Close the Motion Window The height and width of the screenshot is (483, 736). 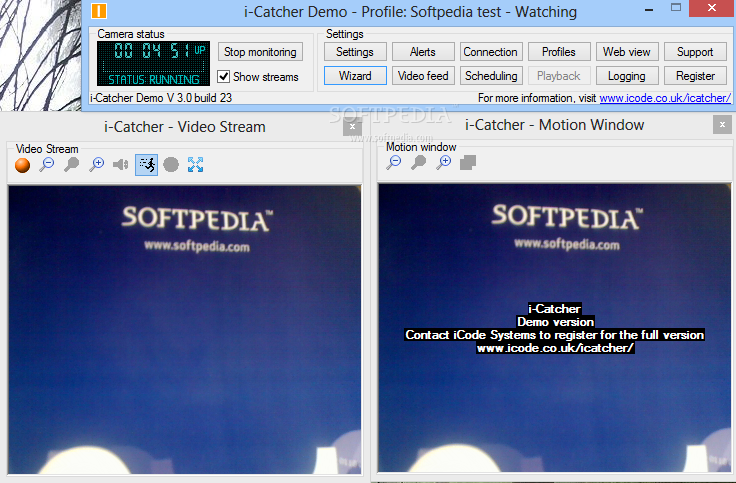722,125
